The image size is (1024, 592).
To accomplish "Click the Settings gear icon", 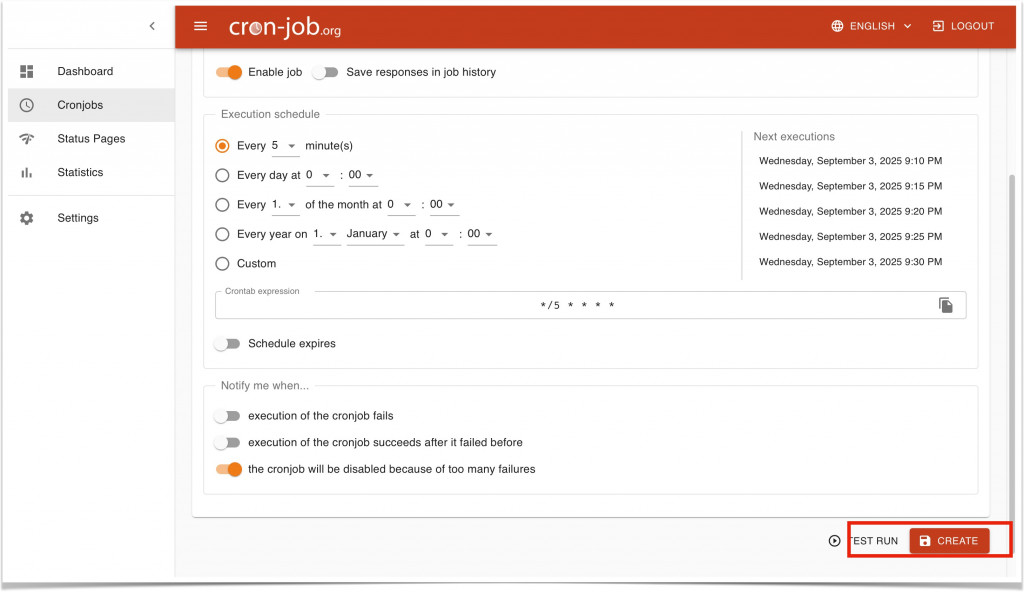I will (27, 218).
